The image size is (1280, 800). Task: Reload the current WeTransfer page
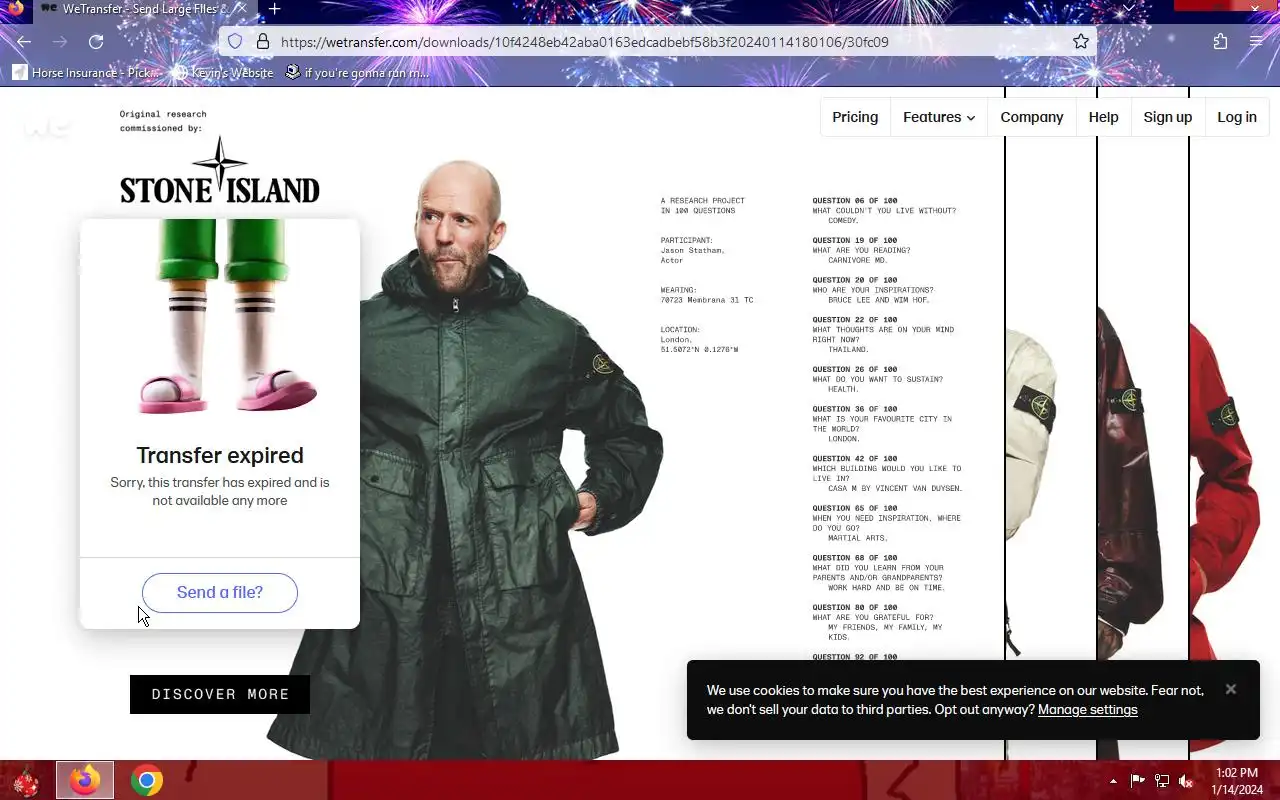point(96,42)
